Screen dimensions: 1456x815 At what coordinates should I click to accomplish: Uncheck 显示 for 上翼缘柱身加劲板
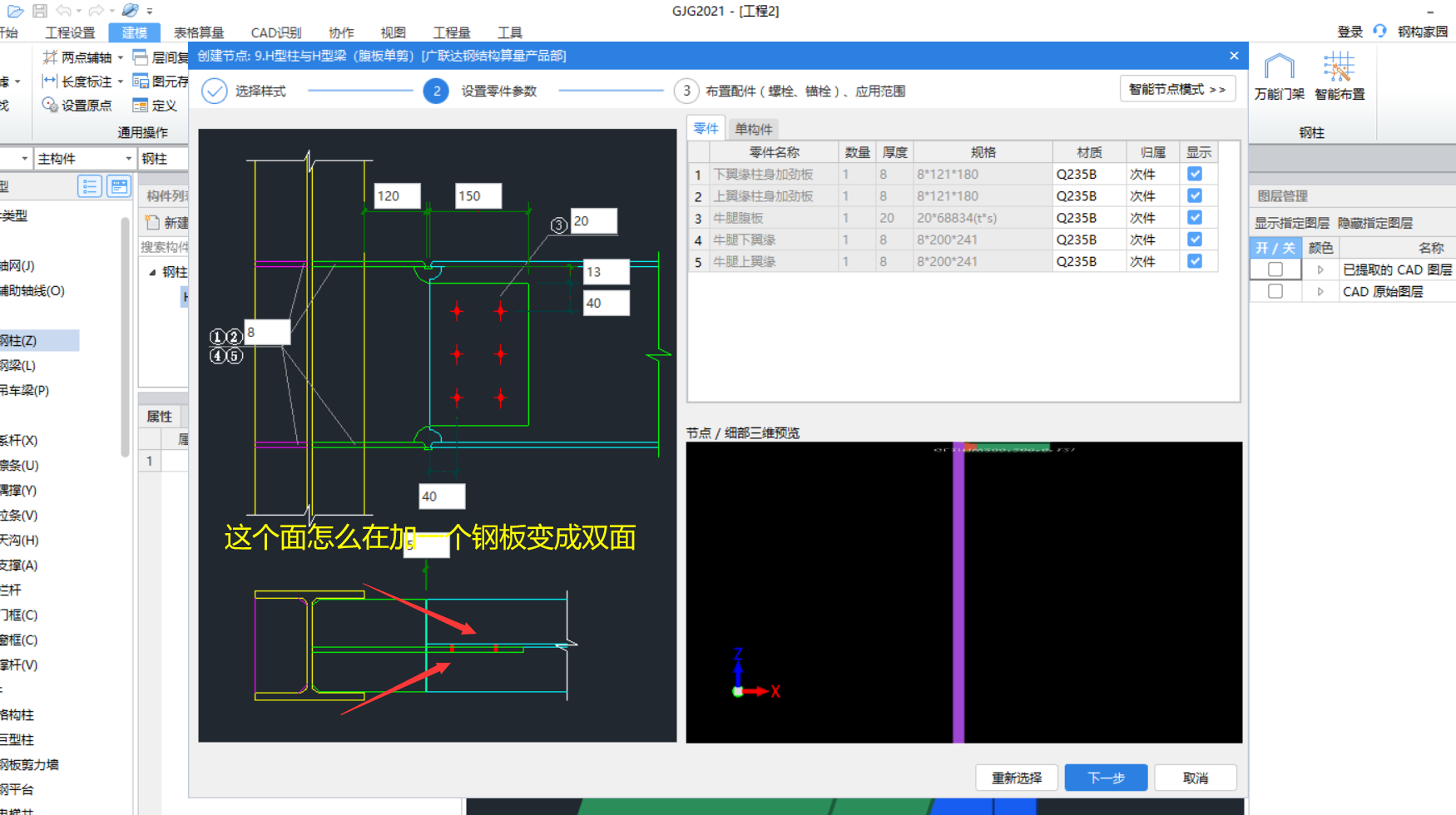[x=1195, y=195]
